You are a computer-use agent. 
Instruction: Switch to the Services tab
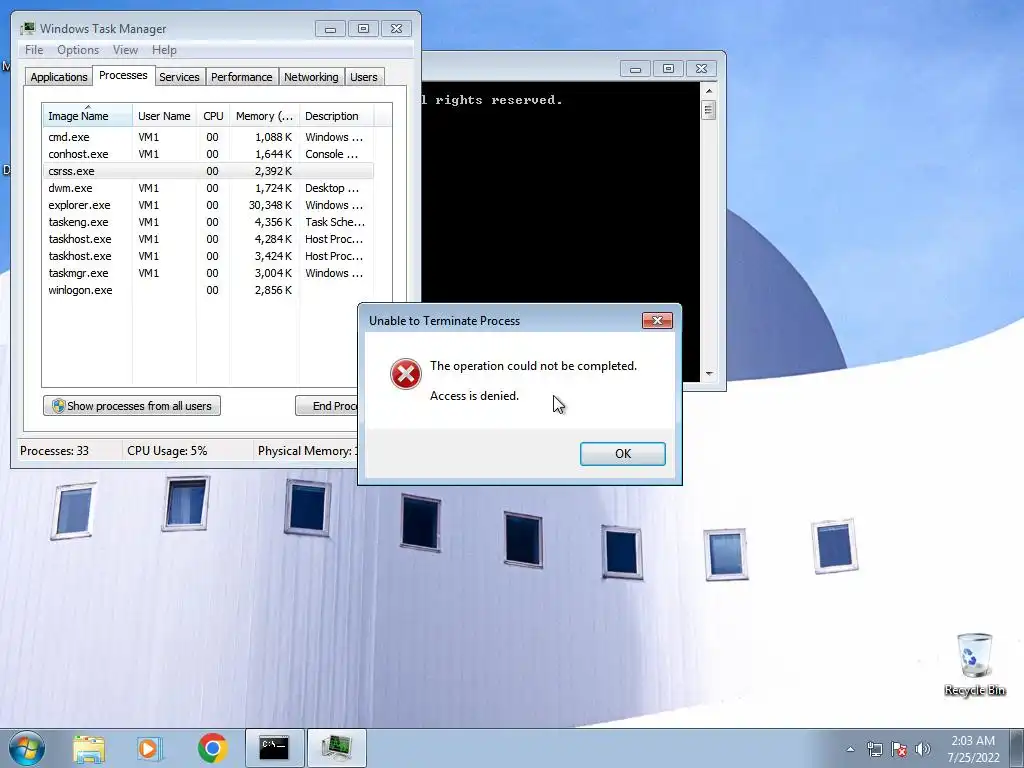(179, 77)
